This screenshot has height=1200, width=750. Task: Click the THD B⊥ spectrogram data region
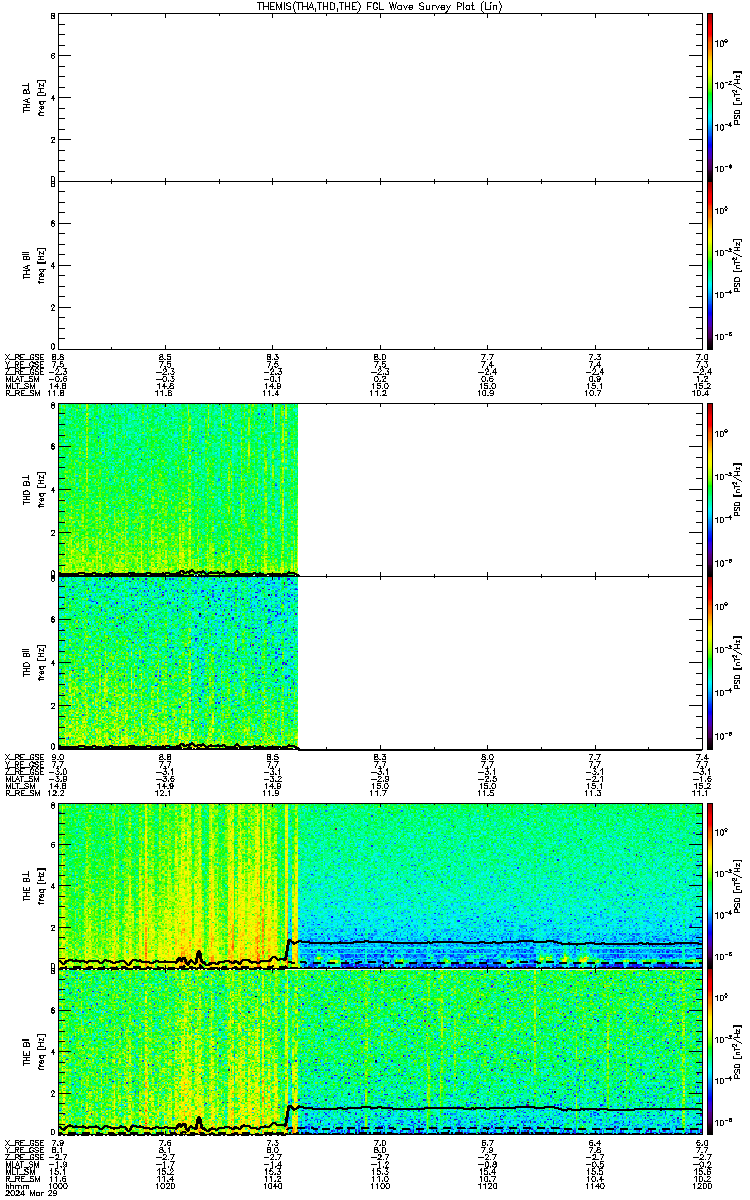pos(178,489)
